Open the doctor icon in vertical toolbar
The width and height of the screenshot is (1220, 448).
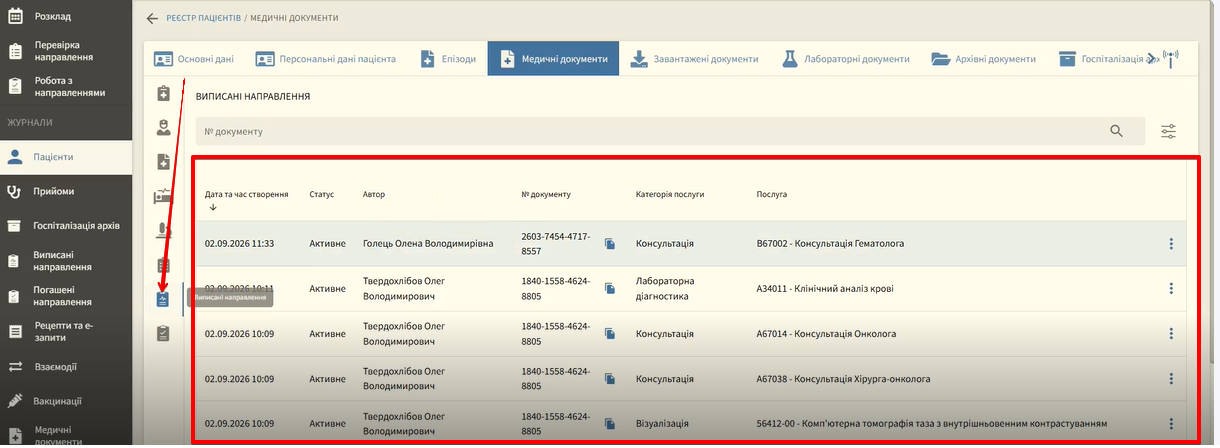pyautogui.click(x=164, y=127)
